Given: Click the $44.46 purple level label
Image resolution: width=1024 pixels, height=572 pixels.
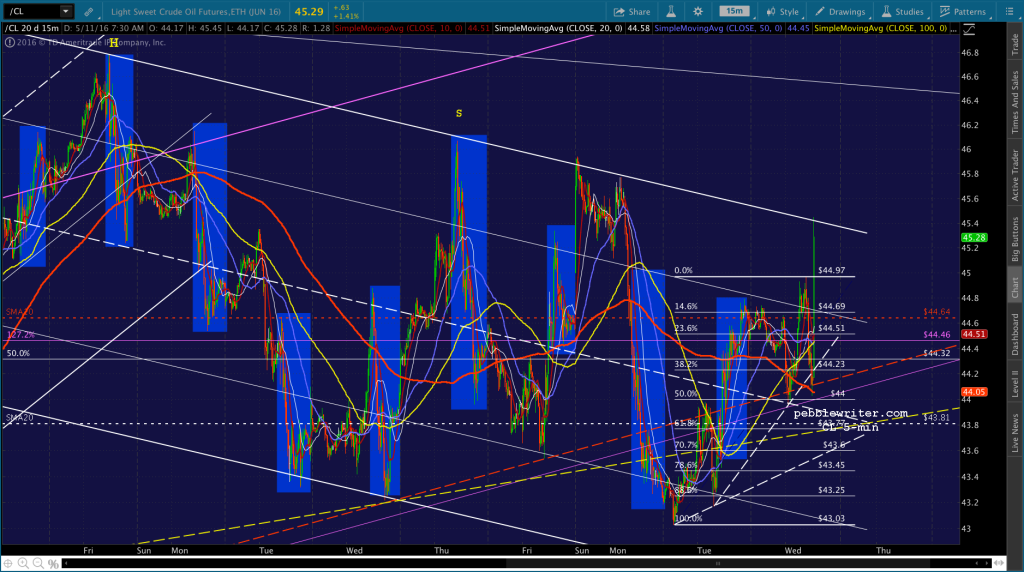Looking at the screenshot, I should point(936,335).
